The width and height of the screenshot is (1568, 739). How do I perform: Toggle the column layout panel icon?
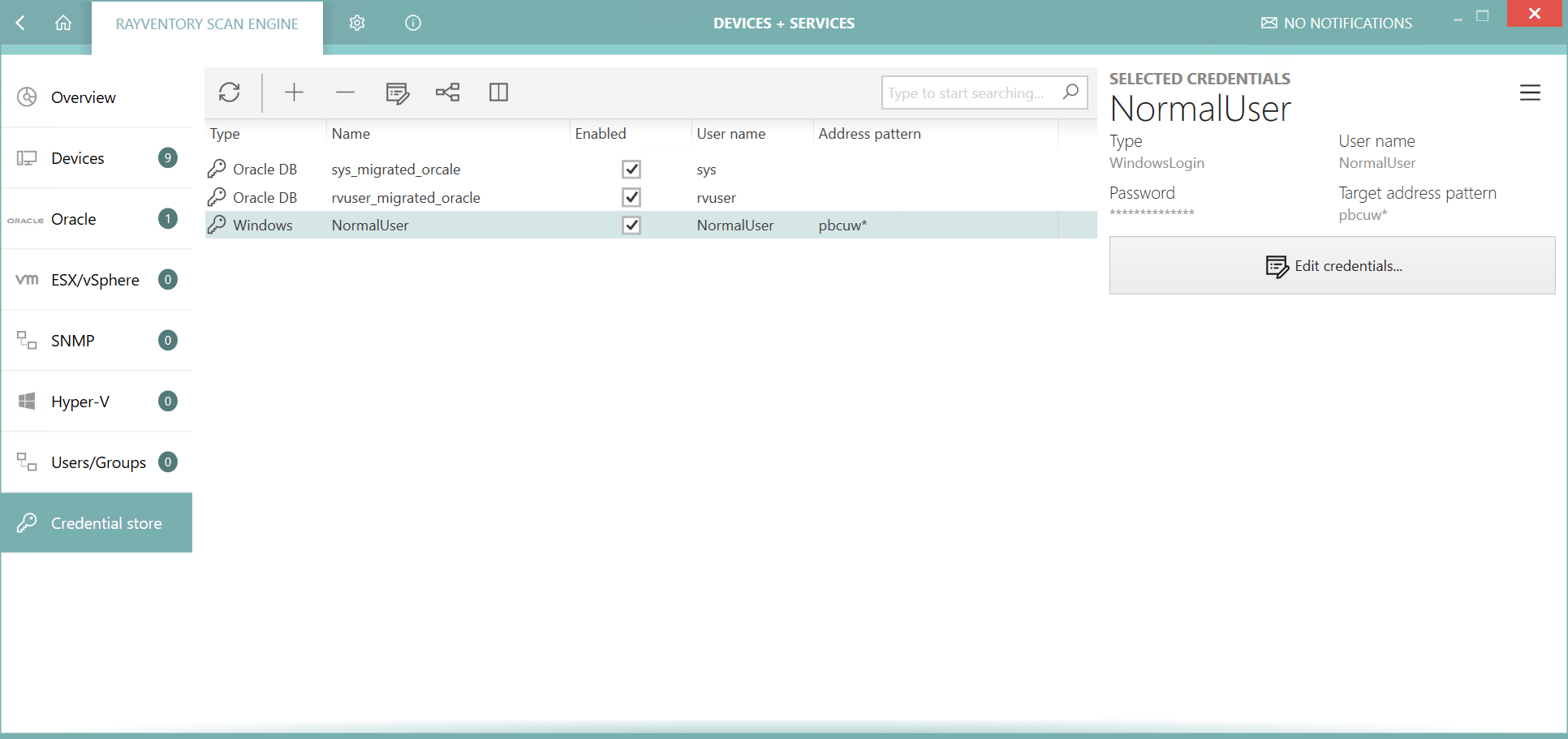pyautogui.click(x=498, y=92)
